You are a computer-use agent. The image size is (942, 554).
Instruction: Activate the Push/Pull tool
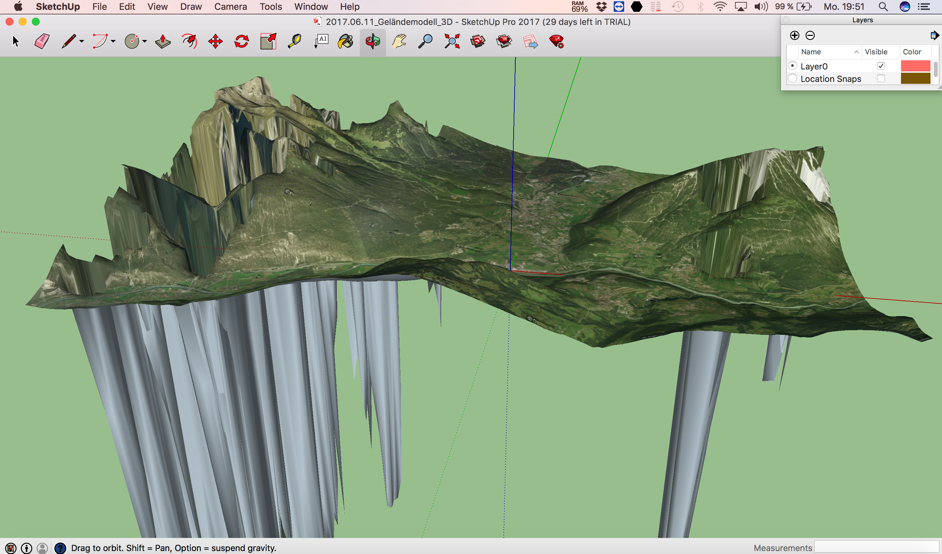tap(163, 42)
